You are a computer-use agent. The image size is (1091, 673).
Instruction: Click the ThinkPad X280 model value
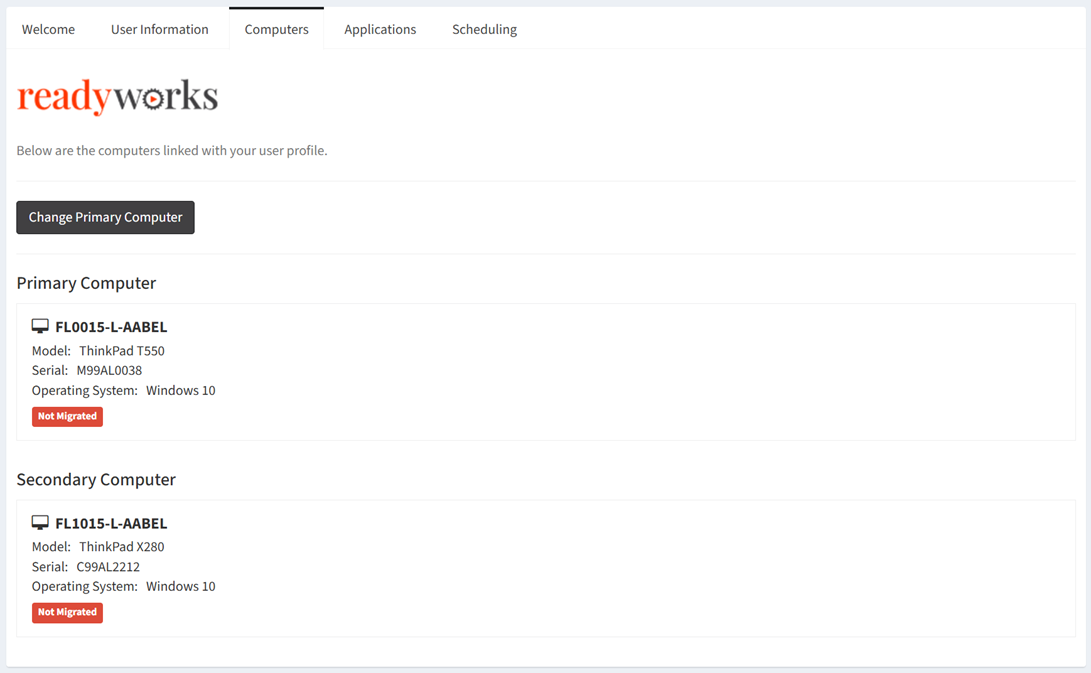(x=122, y=547)
